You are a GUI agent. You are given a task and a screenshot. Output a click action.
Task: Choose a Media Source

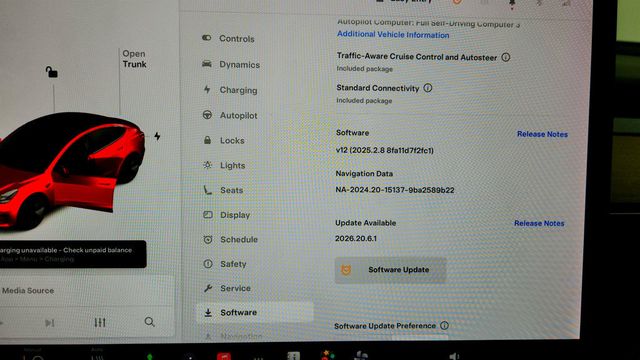[x=28, y=291]
